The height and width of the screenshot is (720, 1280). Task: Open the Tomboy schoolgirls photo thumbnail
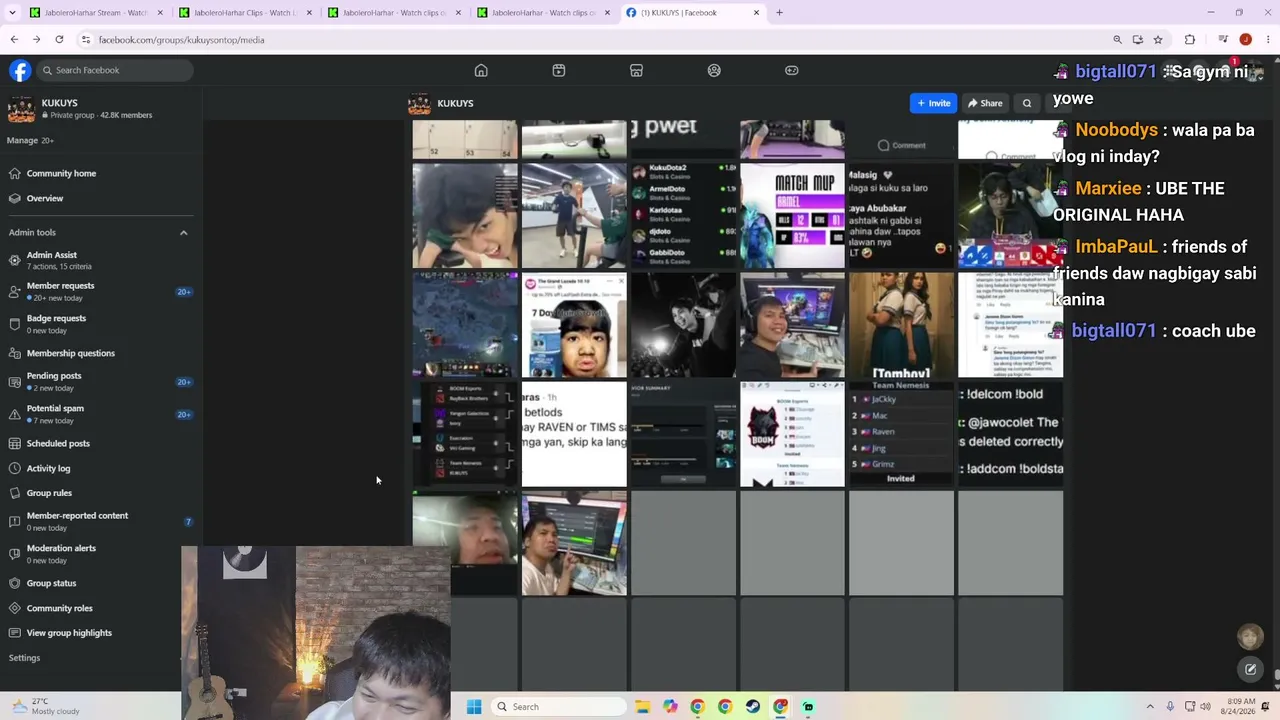click(x=901, y=325)
